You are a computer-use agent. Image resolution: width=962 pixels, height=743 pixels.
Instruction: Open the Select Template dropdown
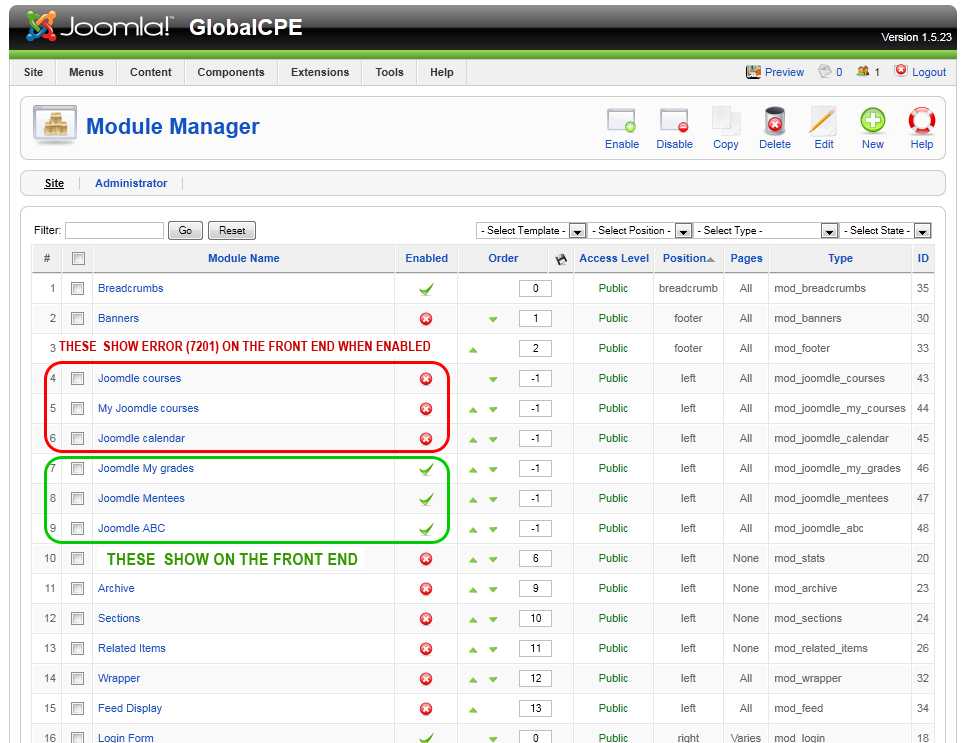[x=578, y=230]
